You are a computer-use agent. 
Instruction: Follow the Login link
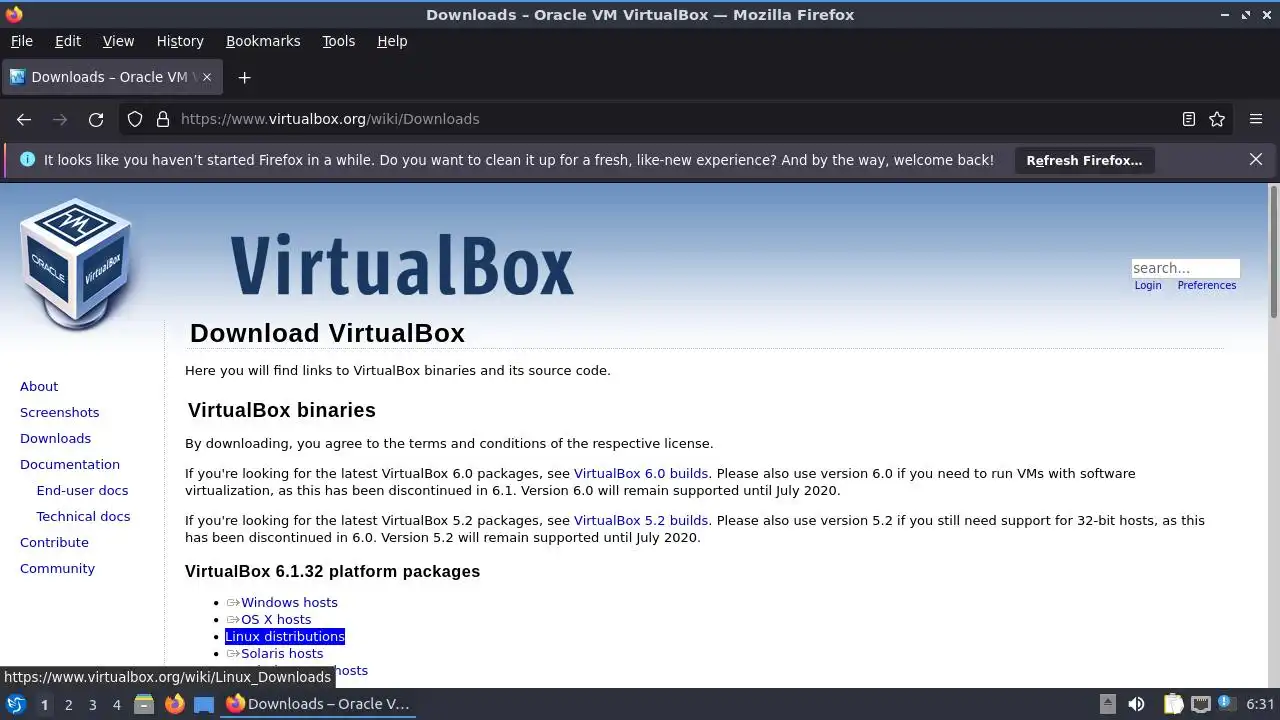(x=1148, y=285)
